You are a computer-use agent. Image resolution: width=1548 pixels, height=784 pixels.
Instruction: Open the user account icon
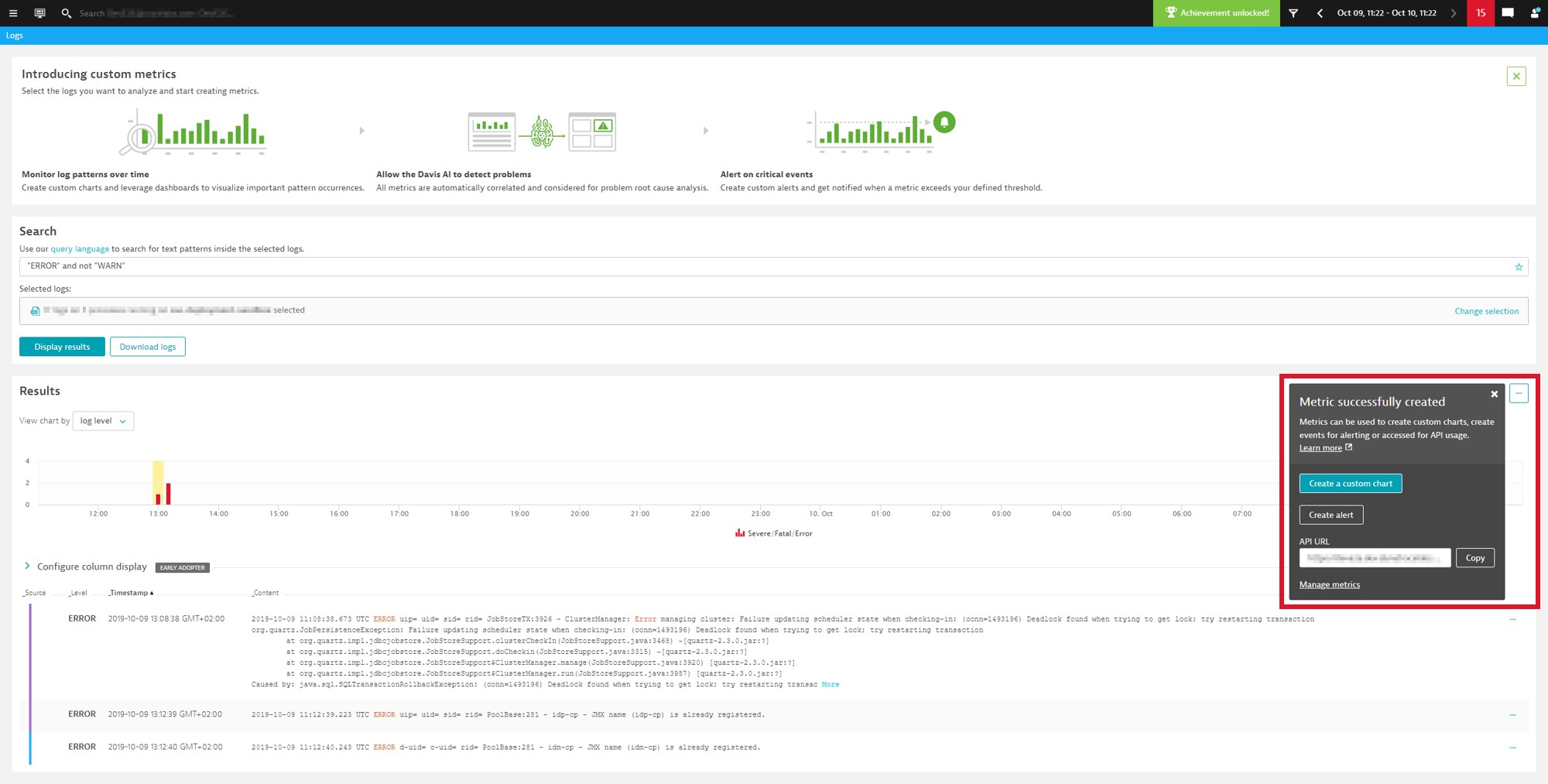[1534, 13]
